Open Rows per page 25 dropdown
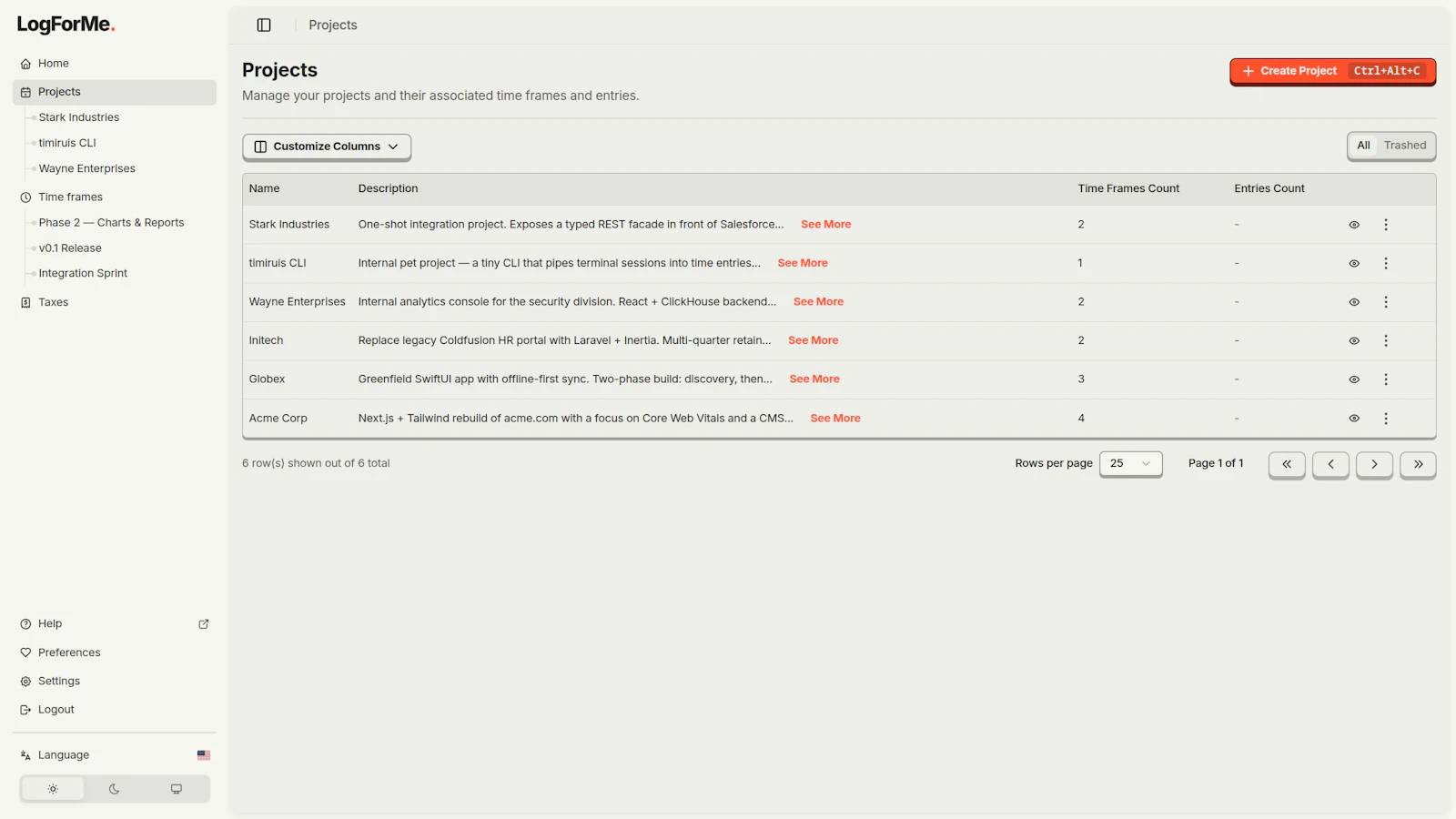The image size is (1456, 819). [1130, 463]
